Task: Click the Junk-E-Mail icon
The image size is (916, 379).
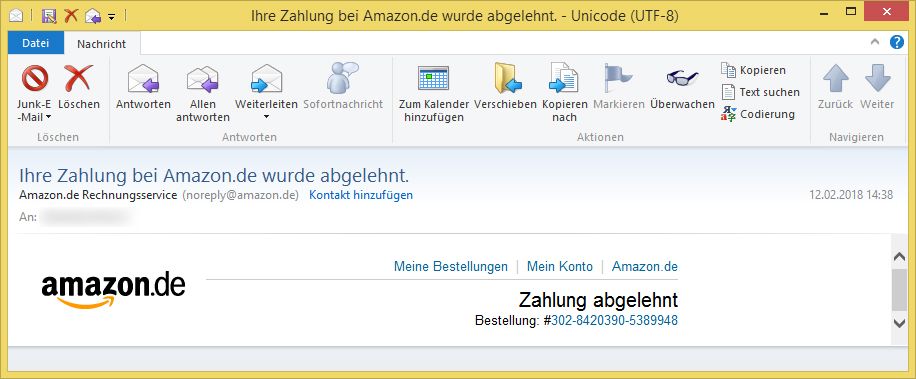Action: (x=34, y=78)
